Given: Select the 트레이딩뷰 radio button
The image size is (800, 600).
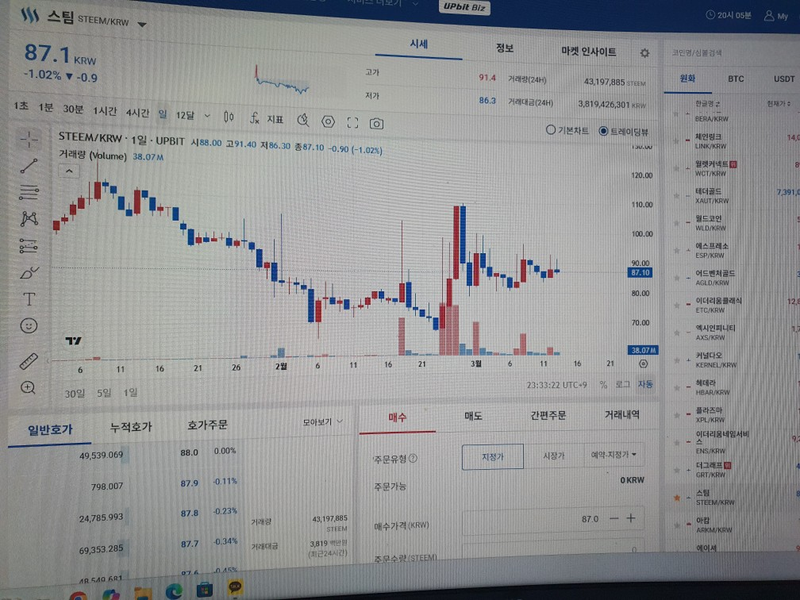Looking at the screenshot, I should (603, 130).
